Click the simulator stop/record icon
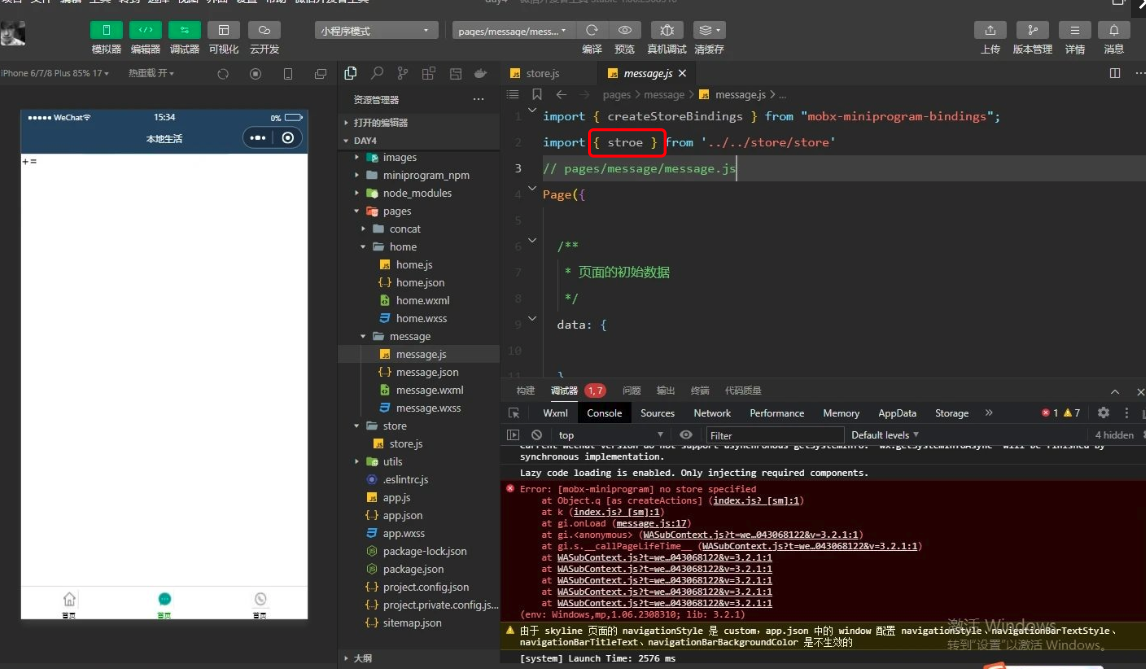 255,74
